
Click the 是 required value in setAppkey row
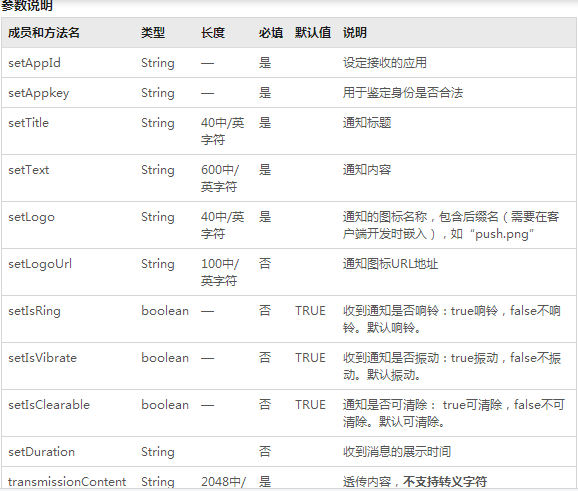tap(265, 93)
